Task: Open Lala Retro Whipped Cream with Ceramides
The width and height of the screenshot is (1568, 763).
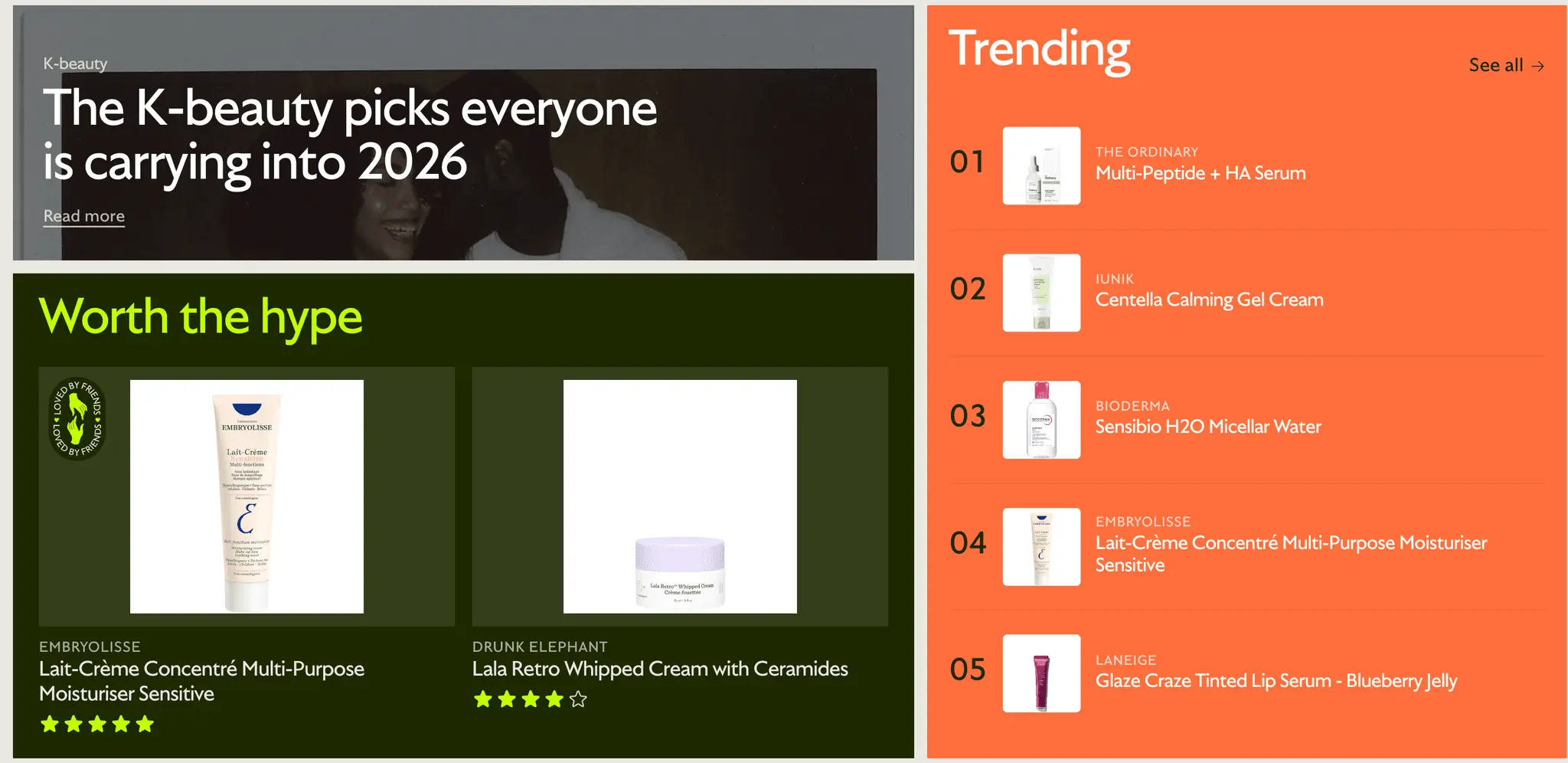Action: click(x=660, y=669)
